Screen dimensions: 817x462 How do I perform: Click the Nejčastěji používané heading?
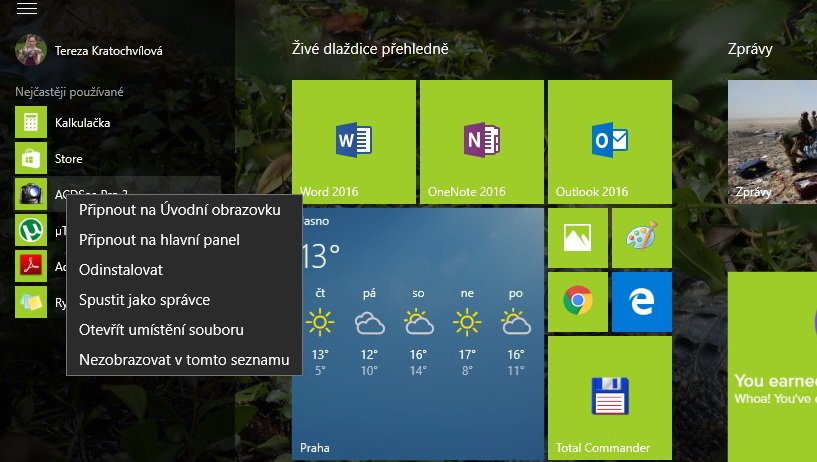click(x=69, y=92)
